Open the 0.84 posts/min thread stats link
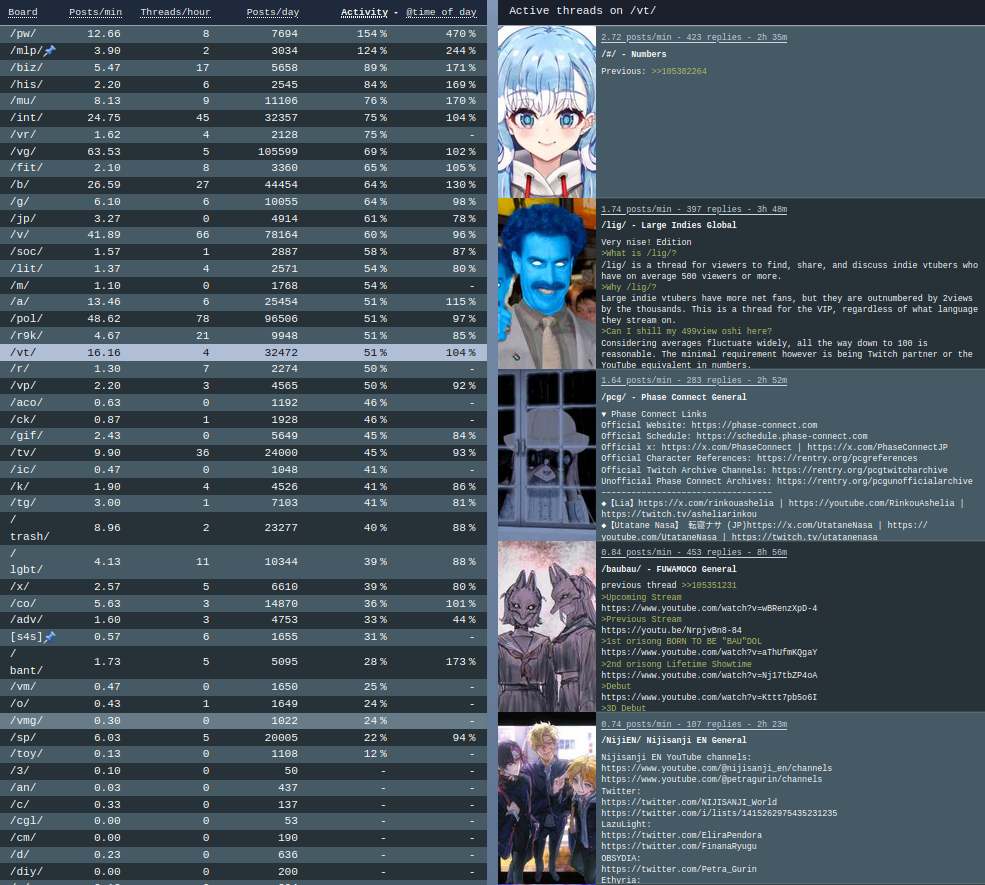 click(694, 553)
